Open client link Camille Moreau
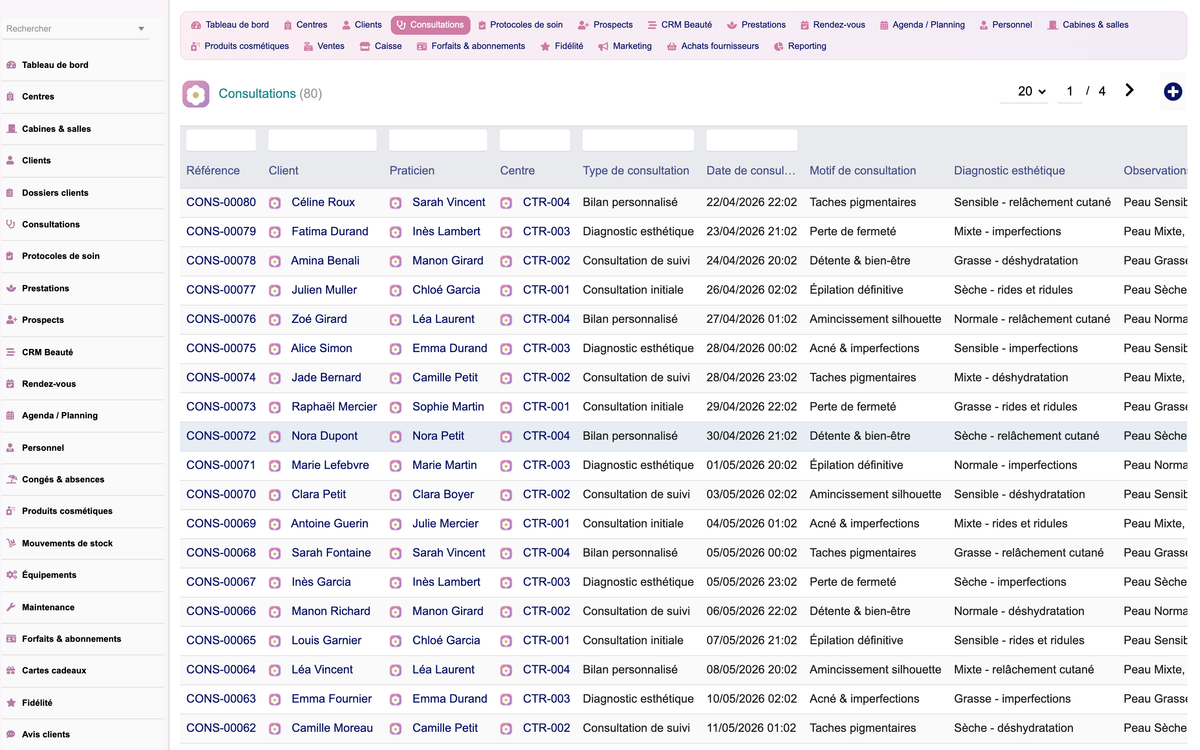This screenshot has width=1200, height=750. tap(332, 728)
